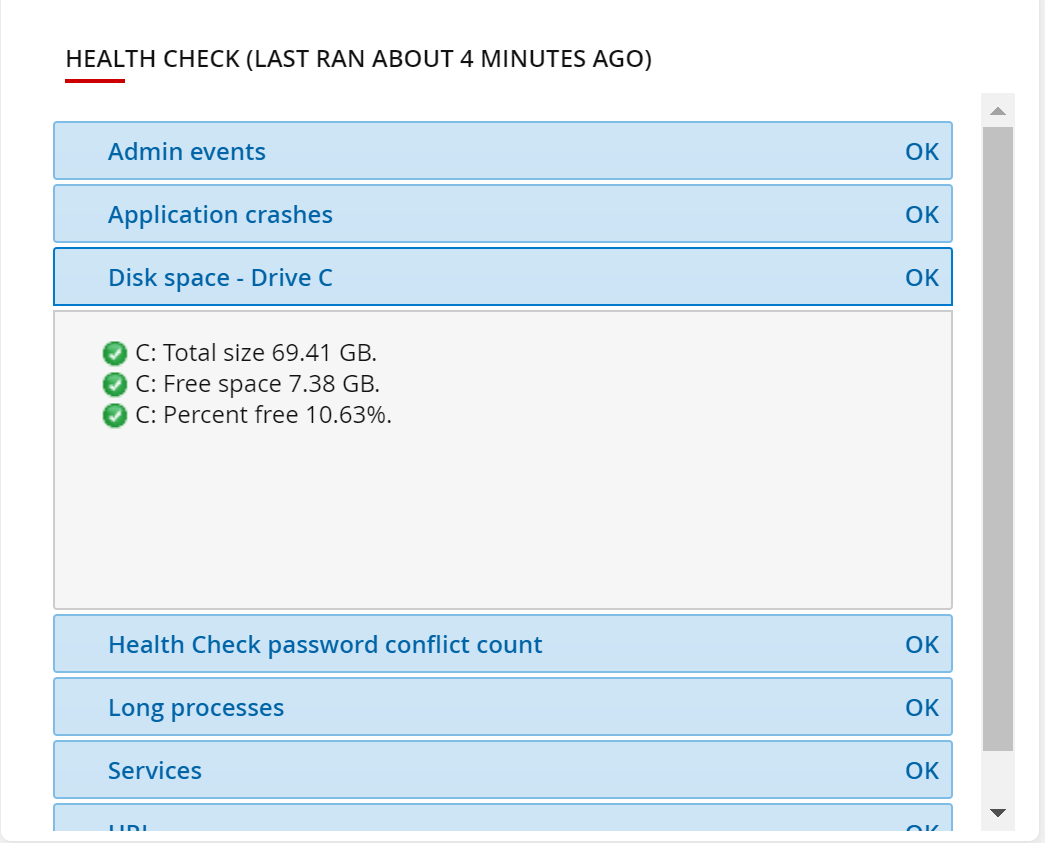The width and height of the screenshot is (1045, 843).
Task: Expand the Application crashes section
Action: click(x=220, y=215)
